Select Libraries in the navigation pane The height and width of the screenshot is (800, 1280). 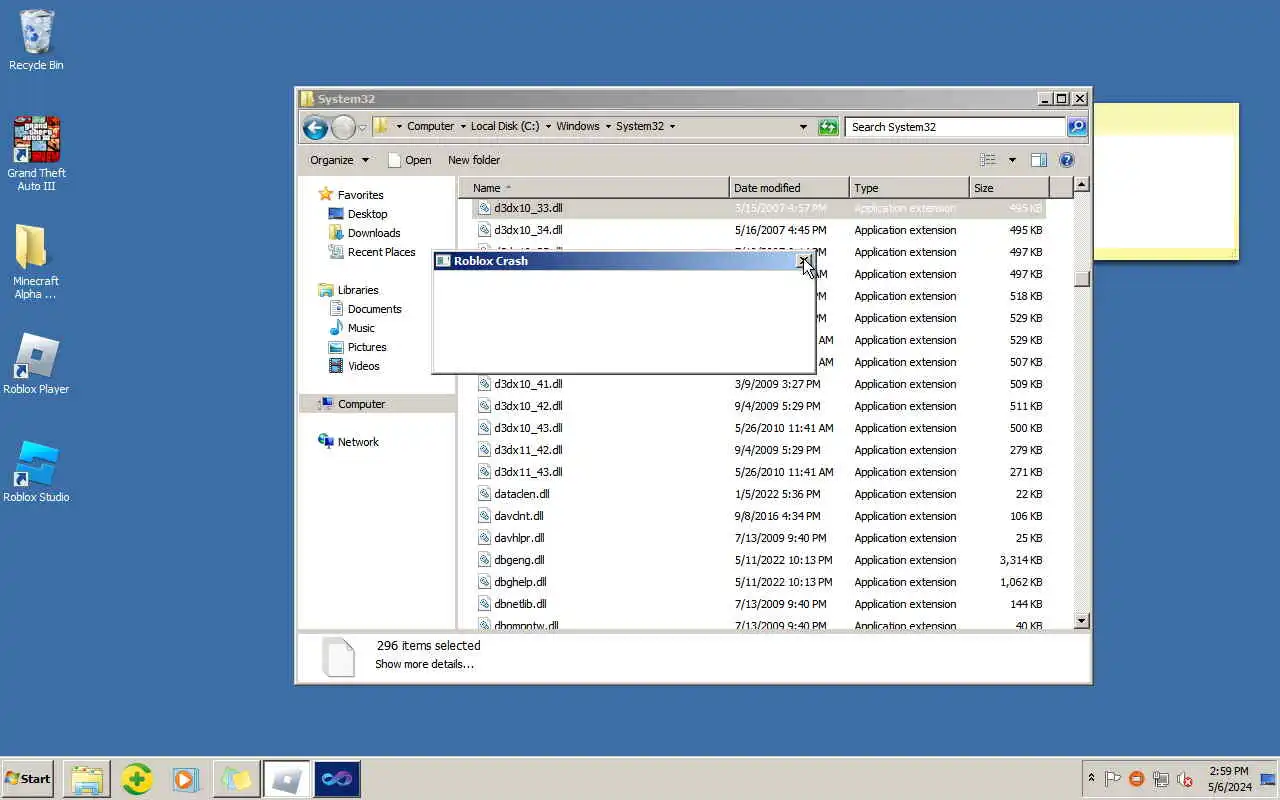pos(357,290)
